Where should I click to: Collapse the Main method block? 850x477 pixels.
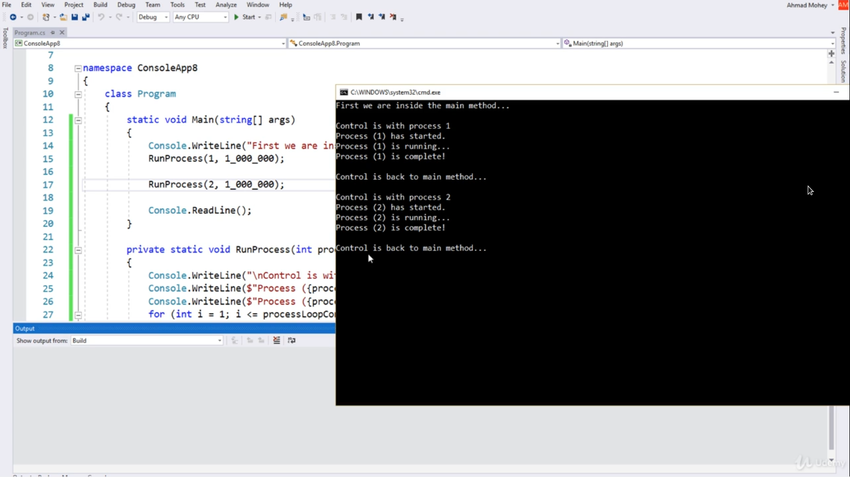(78, 120)
